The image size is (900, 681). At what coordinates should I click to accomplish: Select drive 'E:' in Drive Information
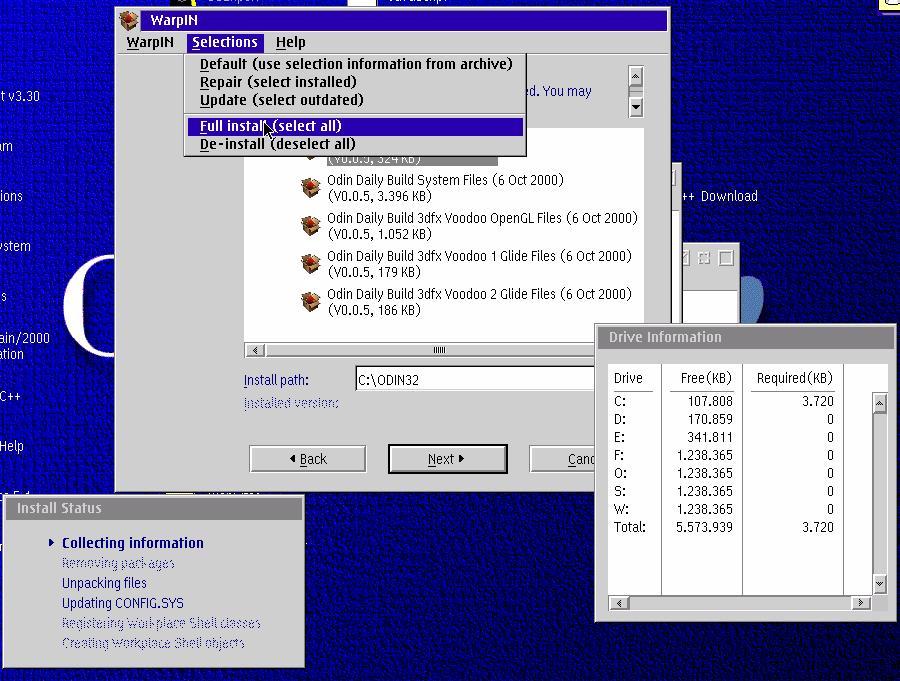(619, 438)
